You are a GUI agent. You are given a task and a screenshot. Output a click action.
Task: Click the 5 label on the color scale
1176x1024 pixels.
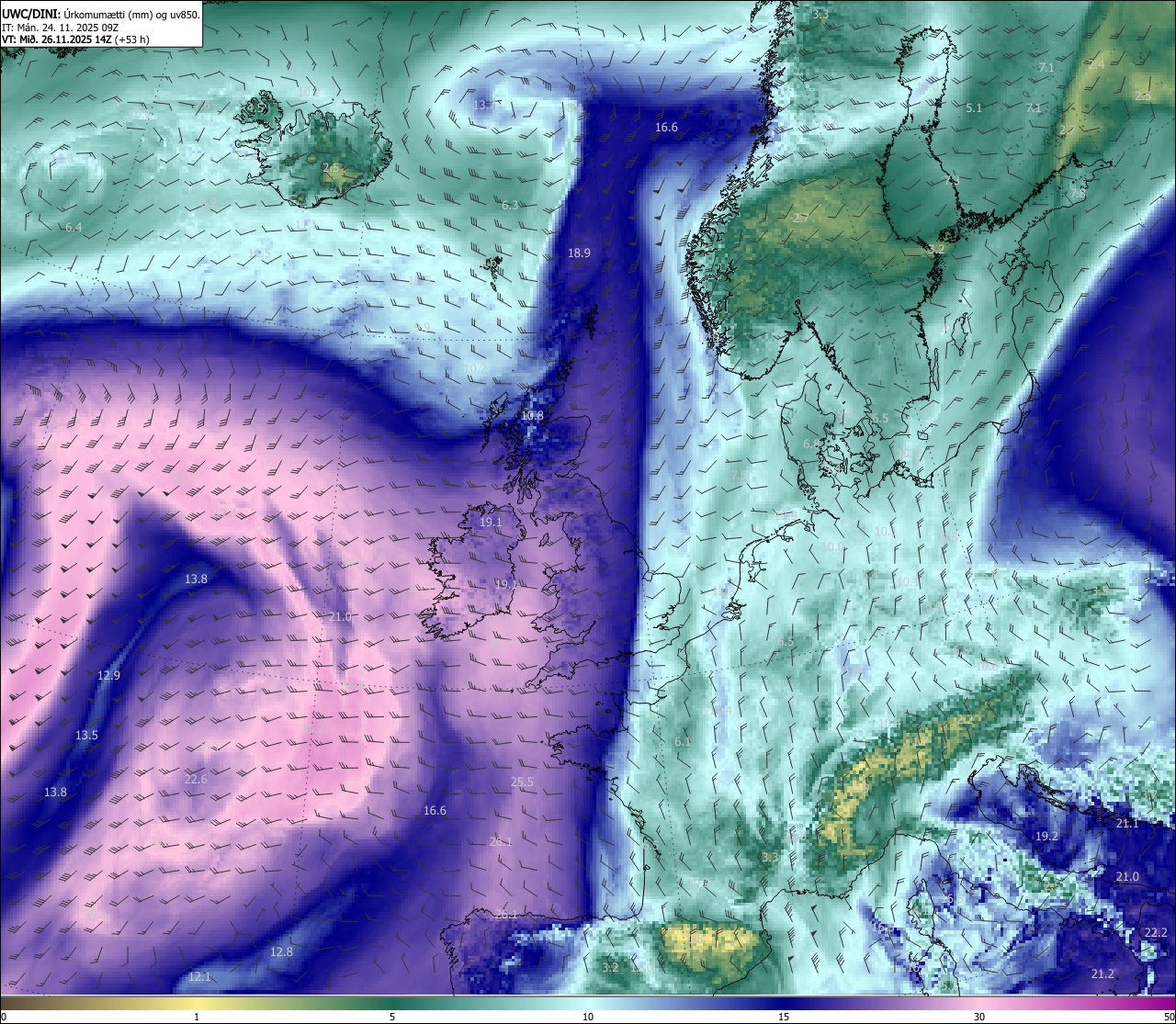tap(392, 1017)
